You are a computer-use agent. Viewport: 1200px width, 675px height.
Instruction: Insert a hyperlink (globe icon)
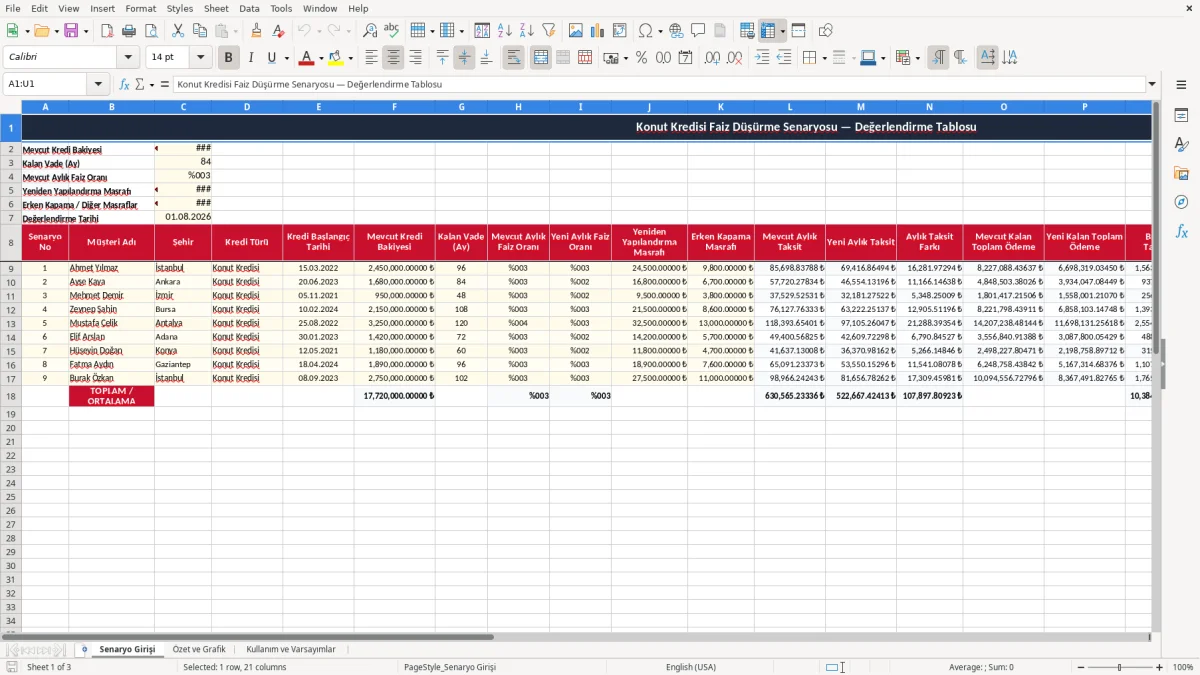tap(676, 31)
